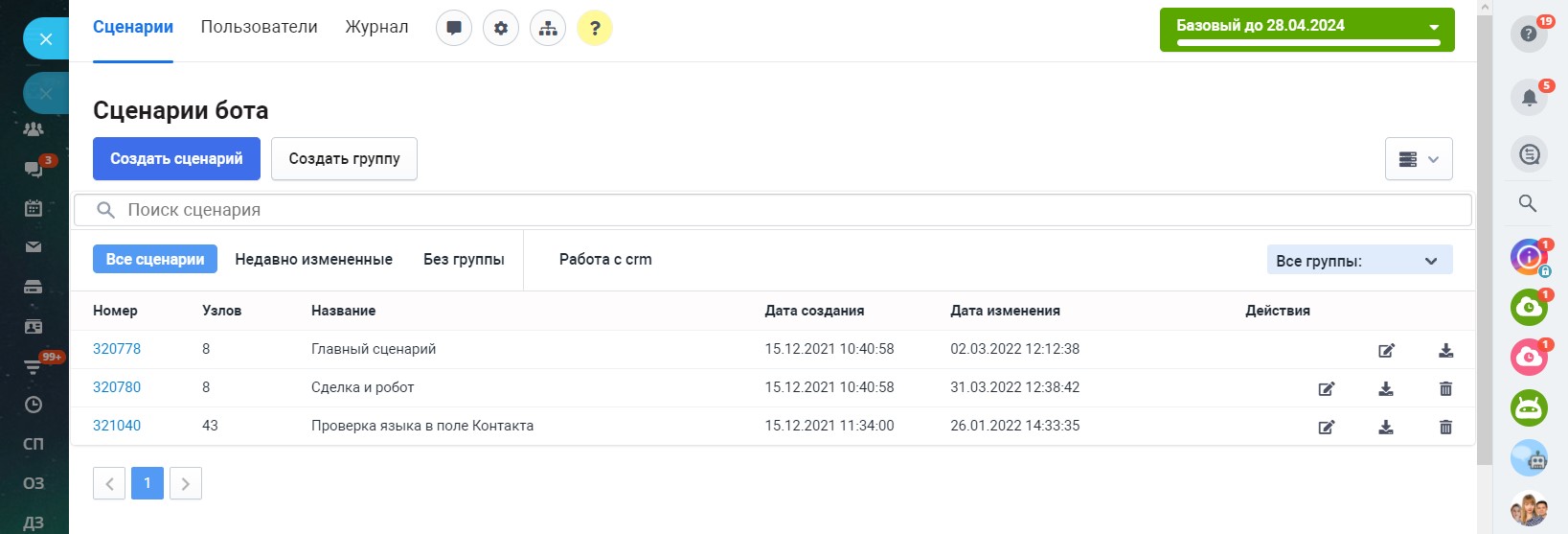Click the yellow question mark help icon
The image size is (1568, 534).
[595, 28]
